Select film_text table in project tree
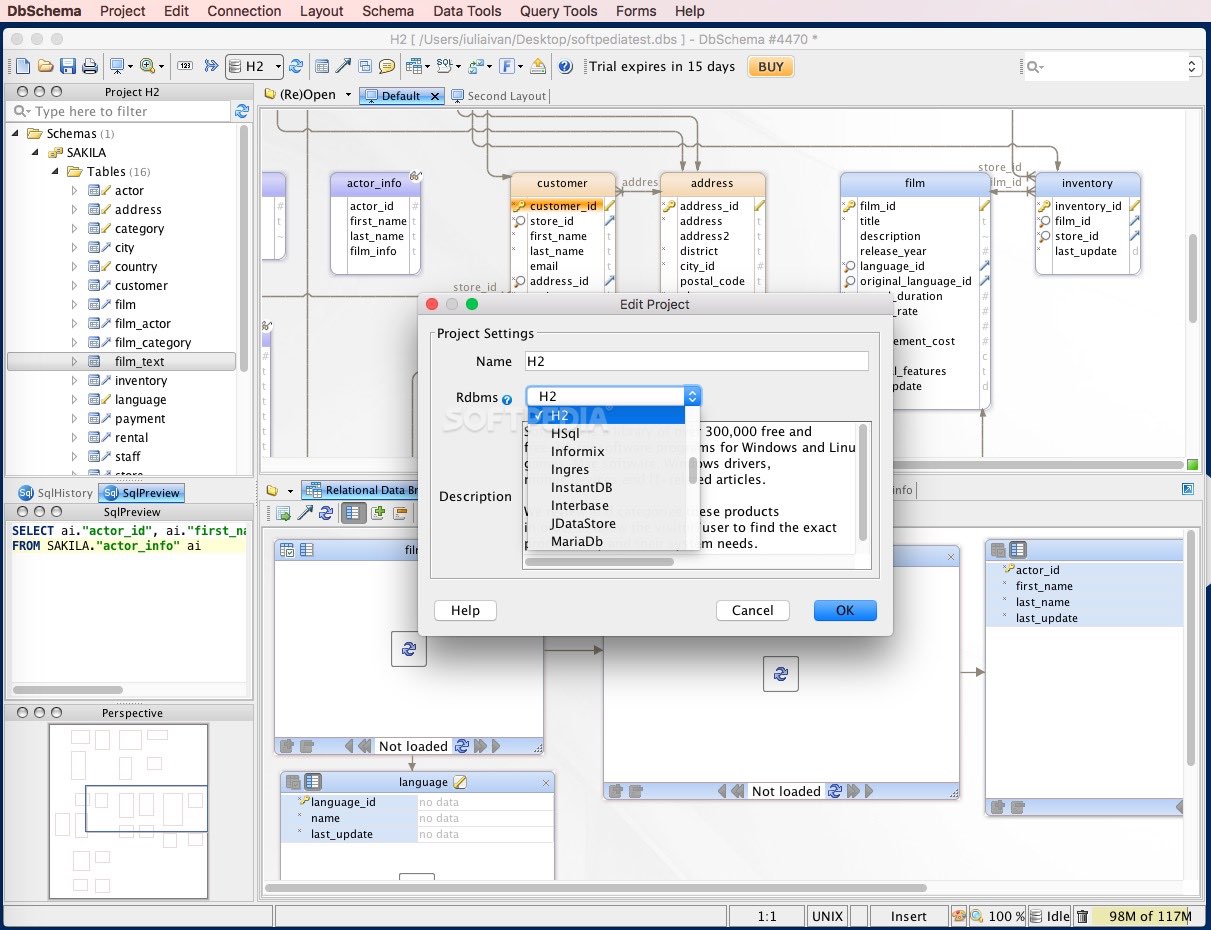Viewport: 1211px width, 930px height. 121,361
